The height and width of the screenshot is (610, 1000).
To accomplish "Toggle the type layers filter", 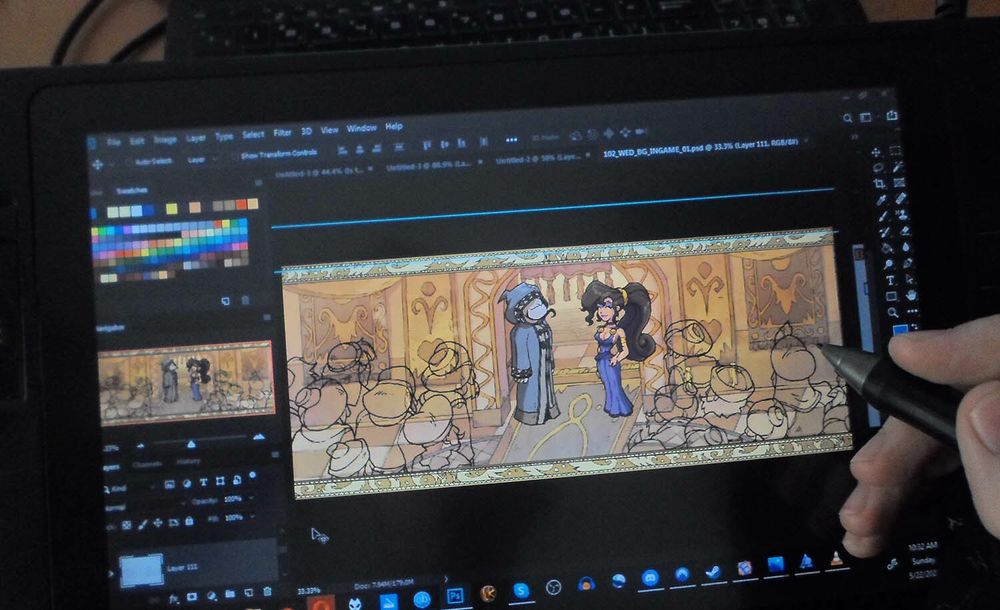I will click(203, 482).
